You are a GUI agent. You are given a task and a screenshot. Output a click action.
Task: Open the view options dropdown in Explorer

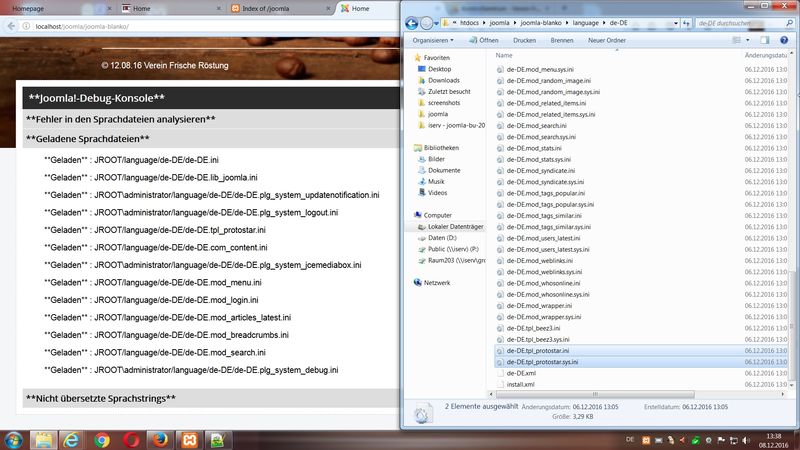pos(749,40)
